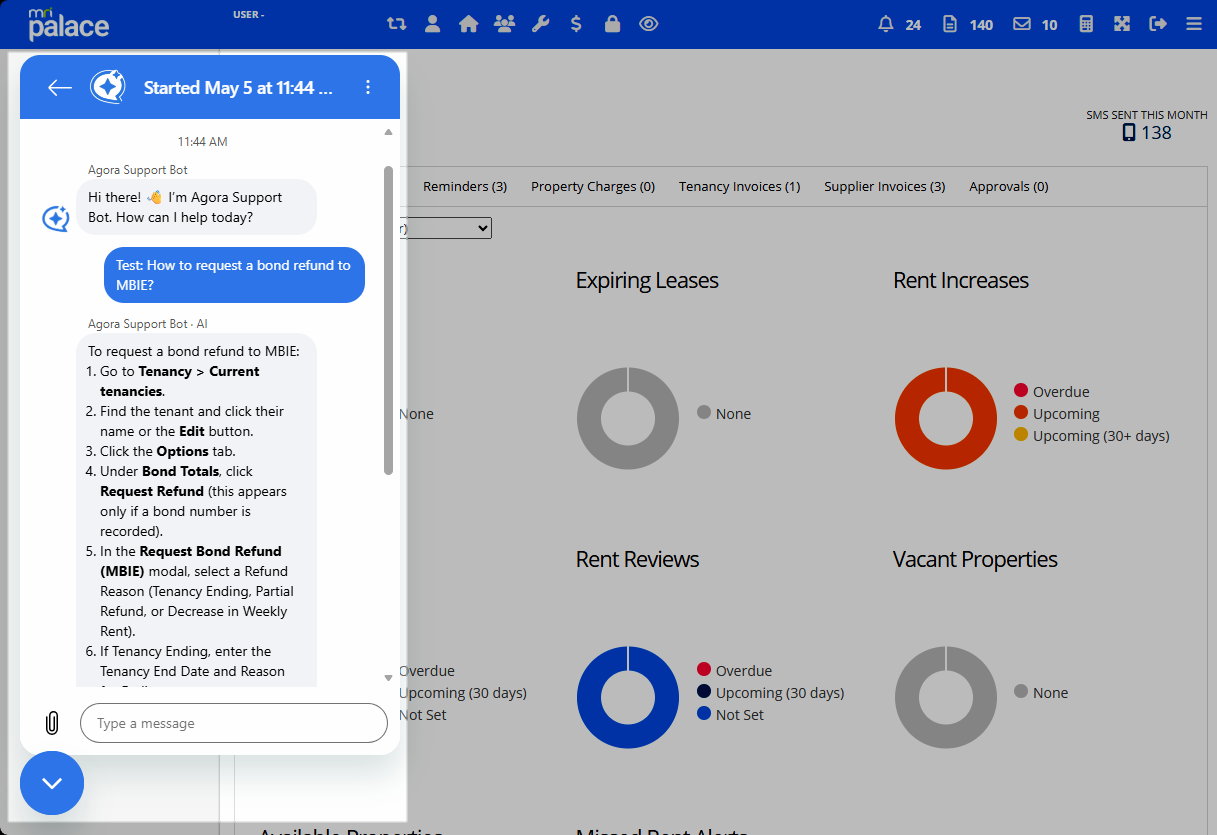Click the bot greeting message bubble

coord(196,207)
